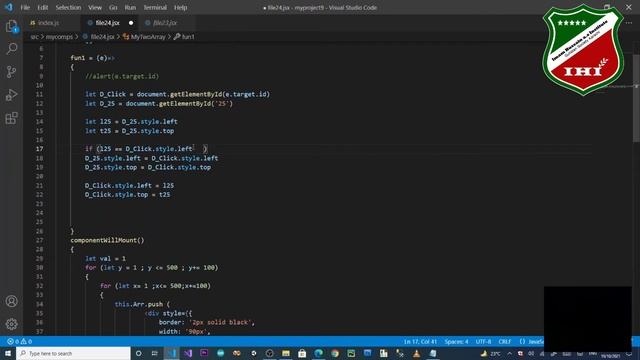Viewport: 640px width, 360px height.
Task: Open the File menu
Action: pyautogui.click(x=25, y=7)
